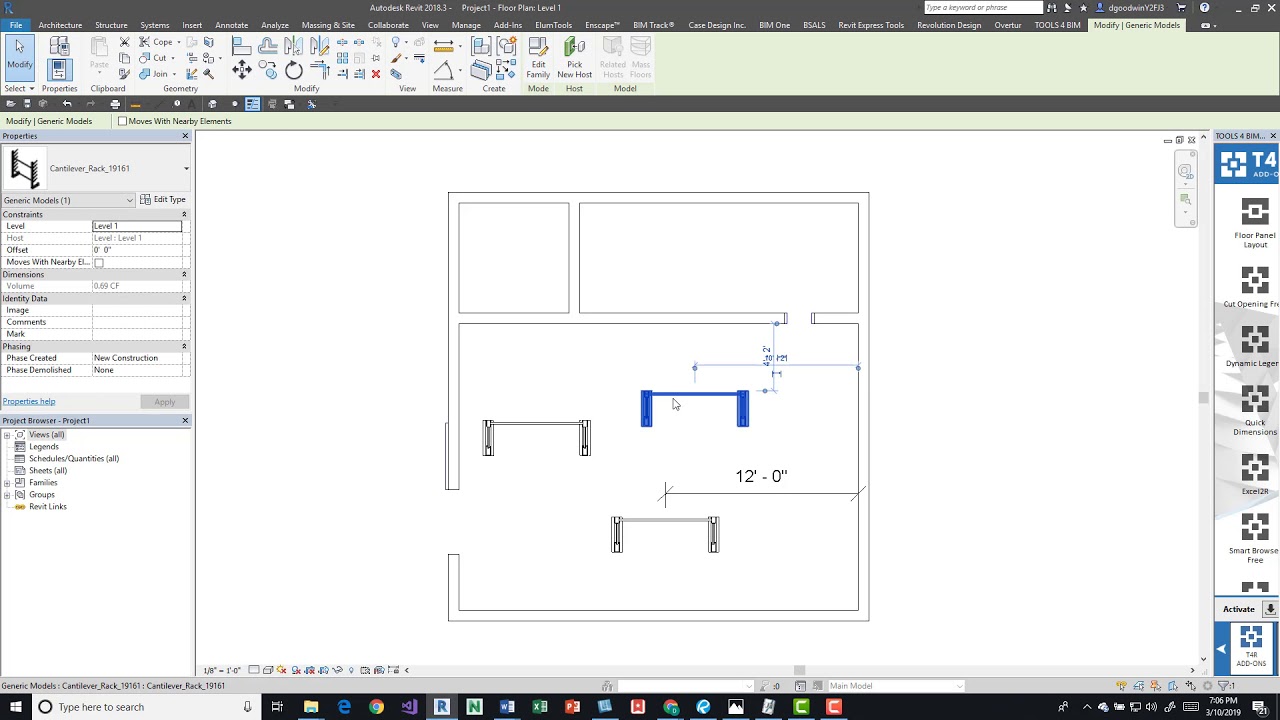Collapse the Phasing section

coord(184,346)
